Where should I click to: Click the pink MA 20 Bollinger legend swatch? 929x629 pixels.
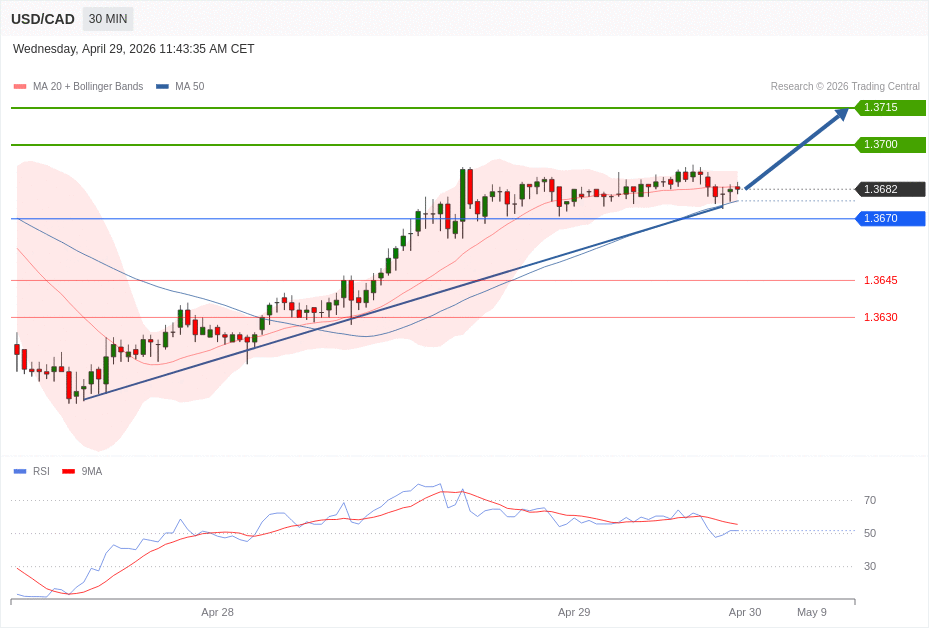click(x=20, y=87)
